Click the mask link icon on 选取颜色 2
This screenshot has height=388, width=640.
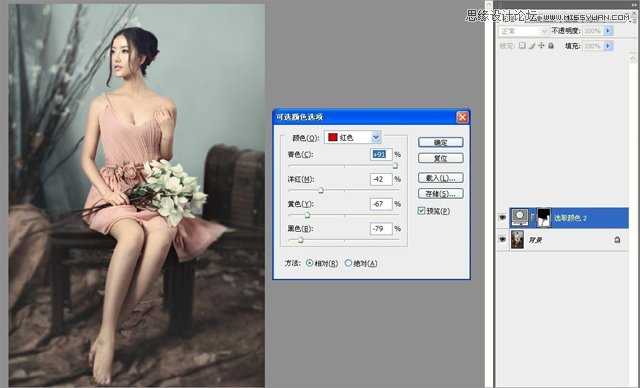pyautogui.click(x=532, y=217)
